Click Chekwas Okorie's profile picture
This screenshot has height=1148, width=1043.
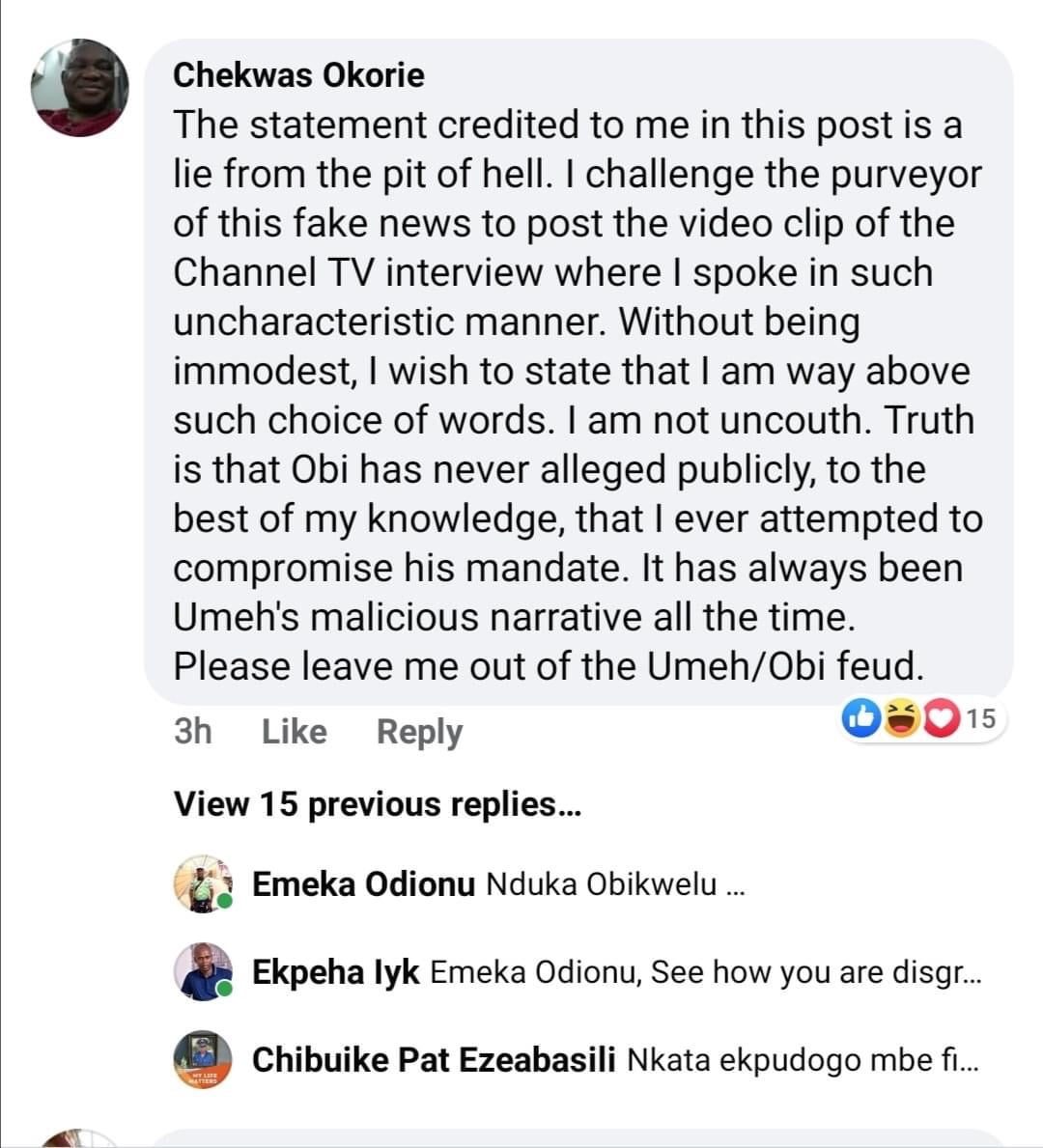point(80,88)
